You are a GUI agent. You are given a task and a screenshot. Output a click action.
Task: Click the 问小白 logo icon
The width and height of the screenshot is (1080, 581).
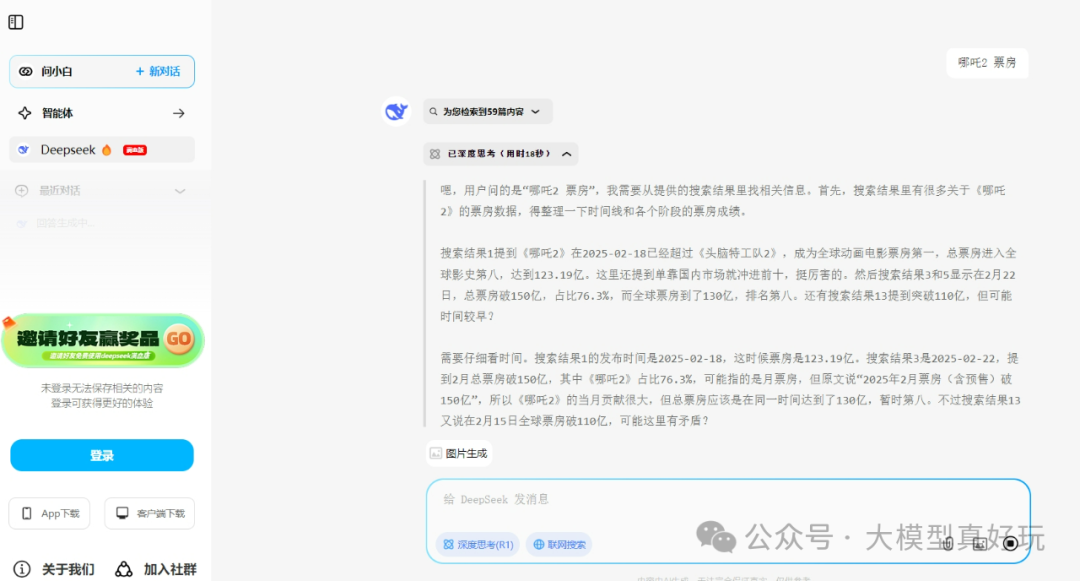(x=25, y=72)
